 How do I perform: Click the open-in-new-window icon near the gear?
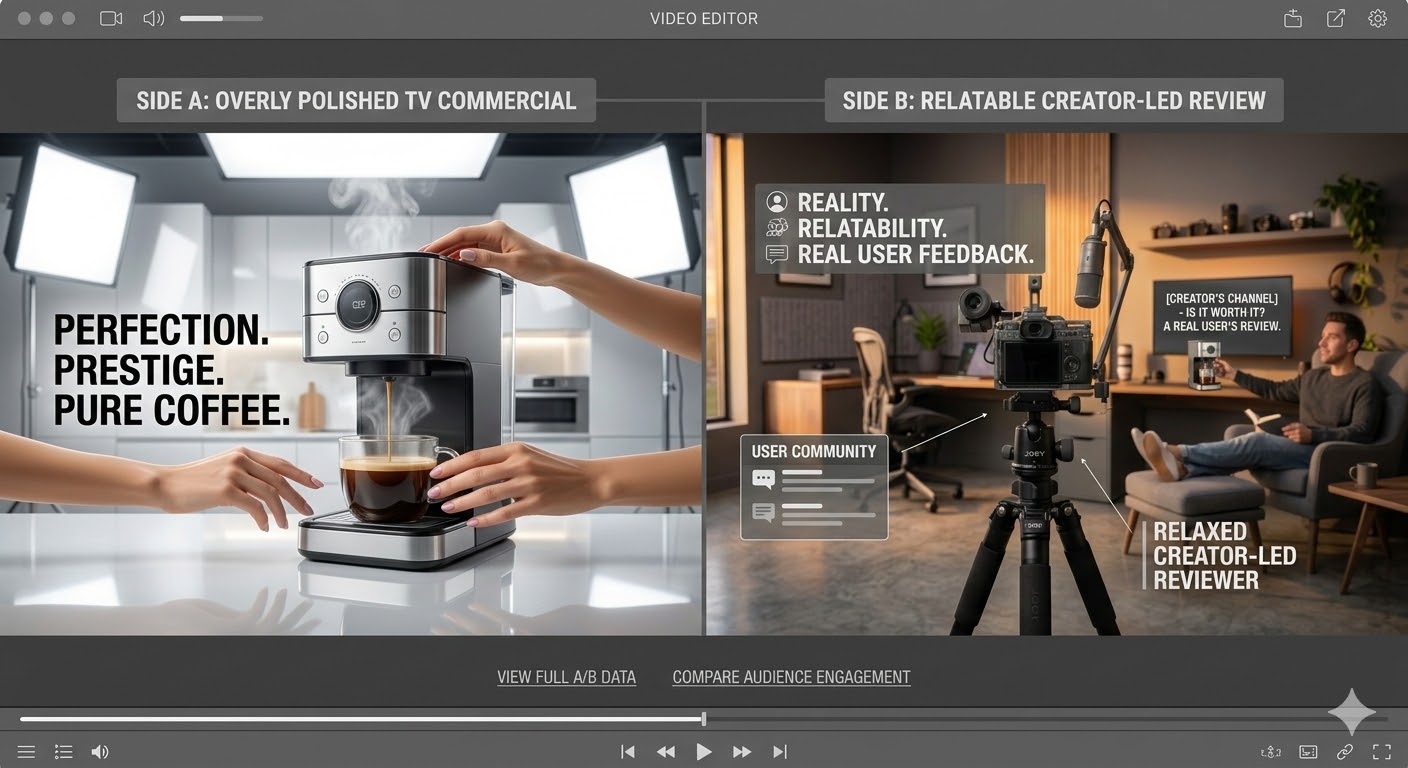[1335, 18]
